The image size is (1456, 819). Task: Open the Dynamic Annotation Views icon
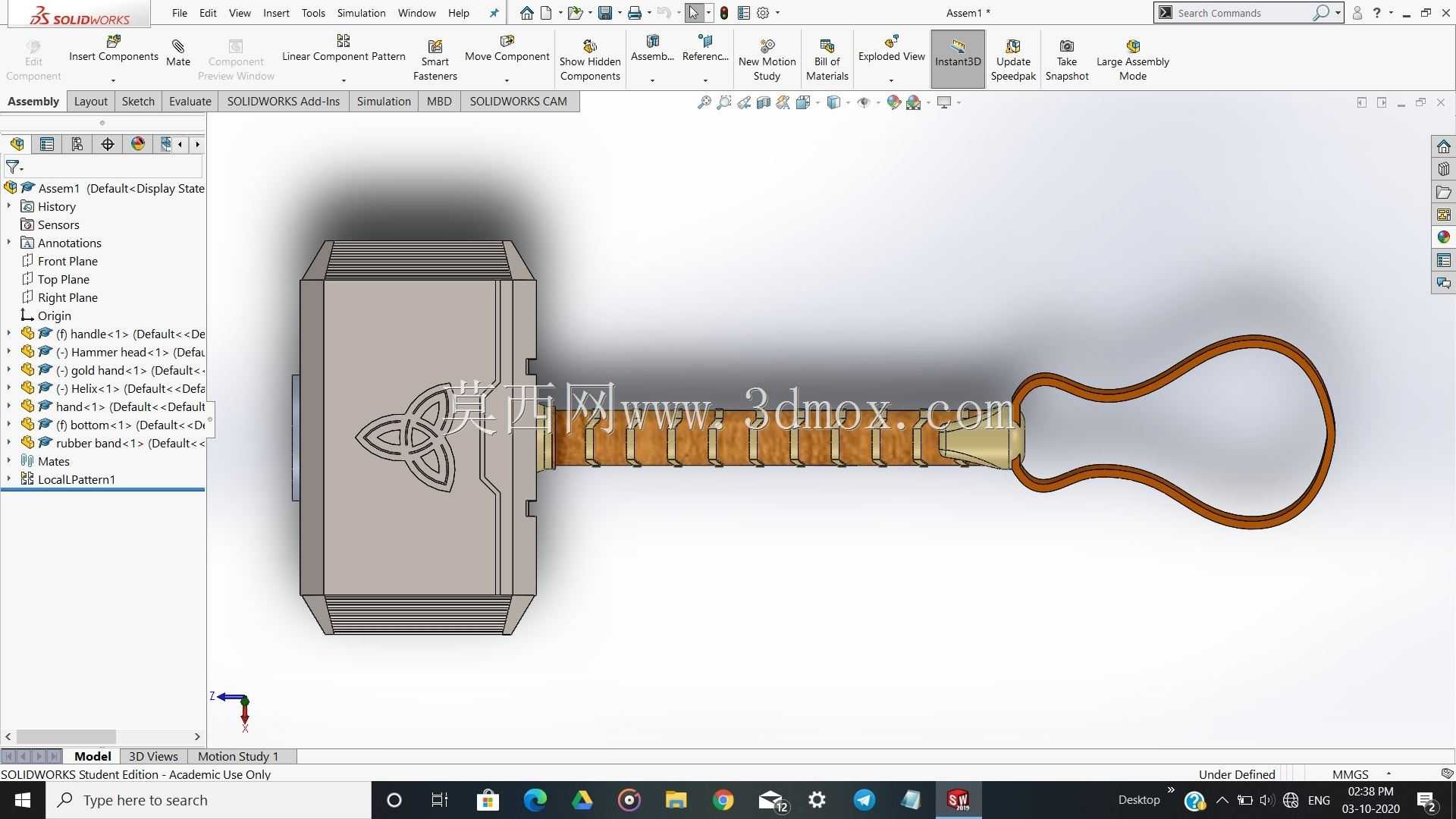(783, 102)
